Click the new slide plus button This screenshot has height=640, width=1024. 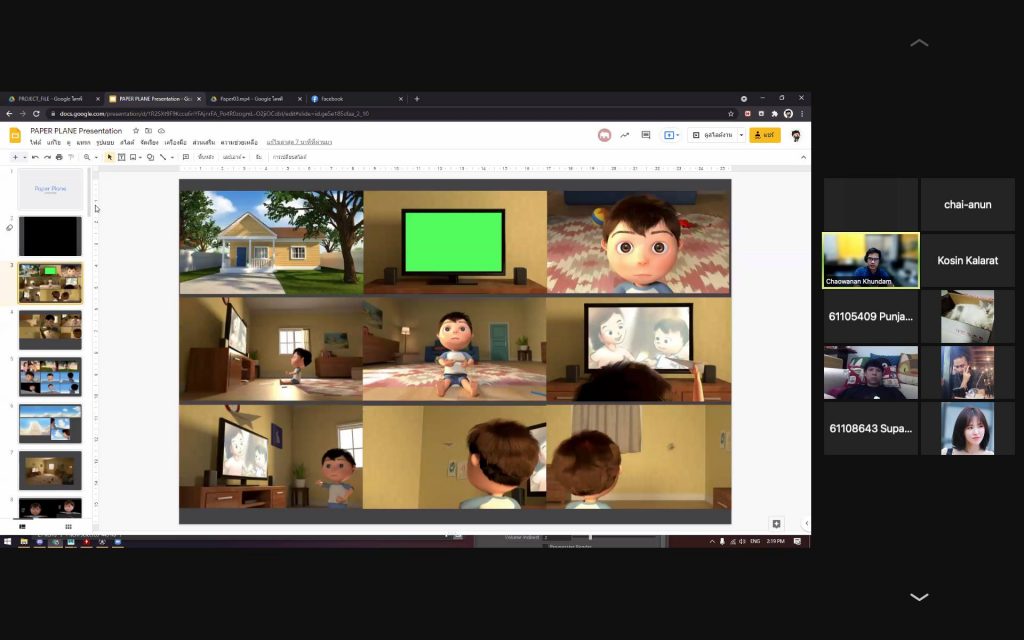click(x=15, y=157)
